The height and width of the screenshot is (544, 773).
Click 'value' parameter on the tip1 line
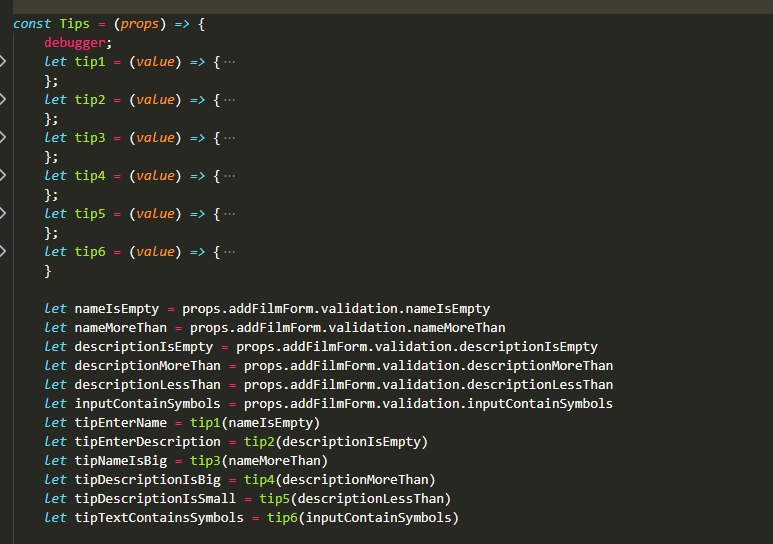point(155,62)
